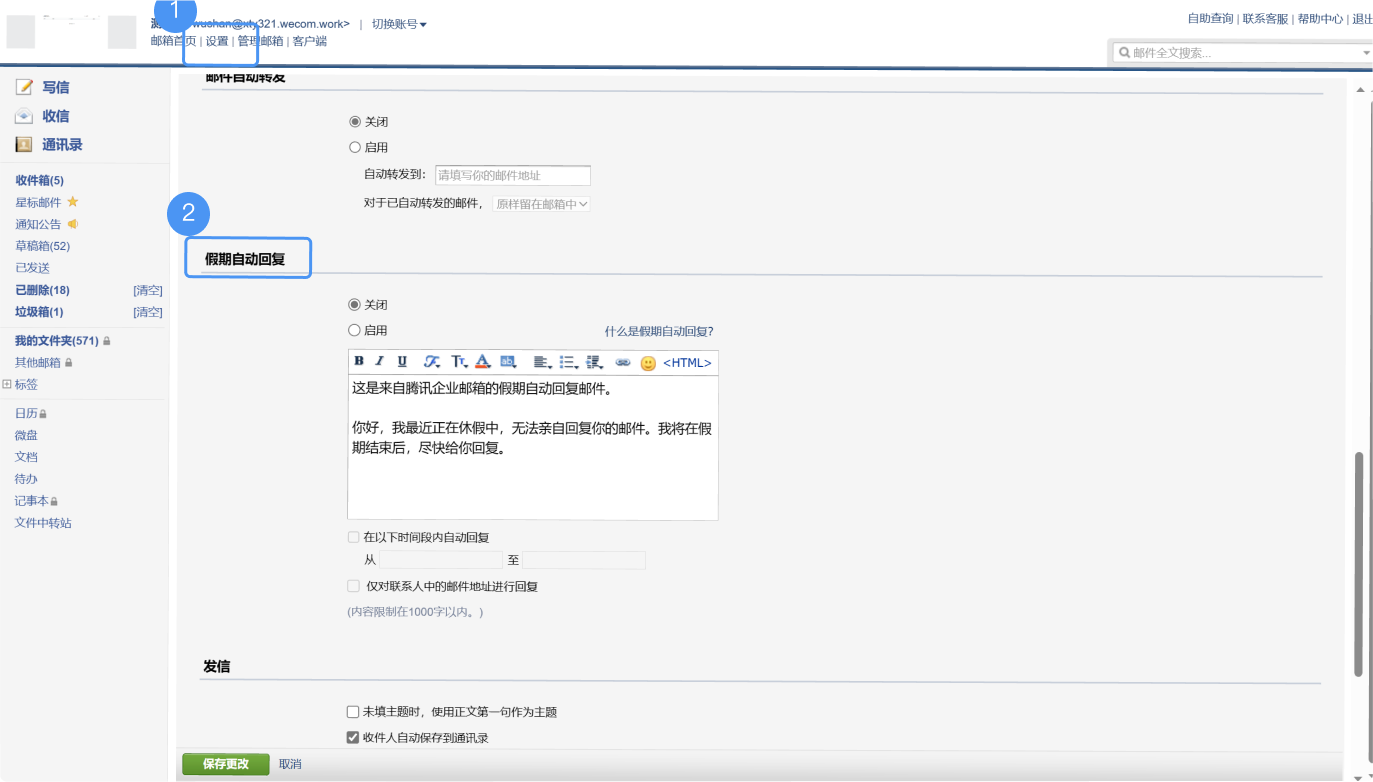
Task: Open the font color icon in the editor
Action: [x=482, y=362]
